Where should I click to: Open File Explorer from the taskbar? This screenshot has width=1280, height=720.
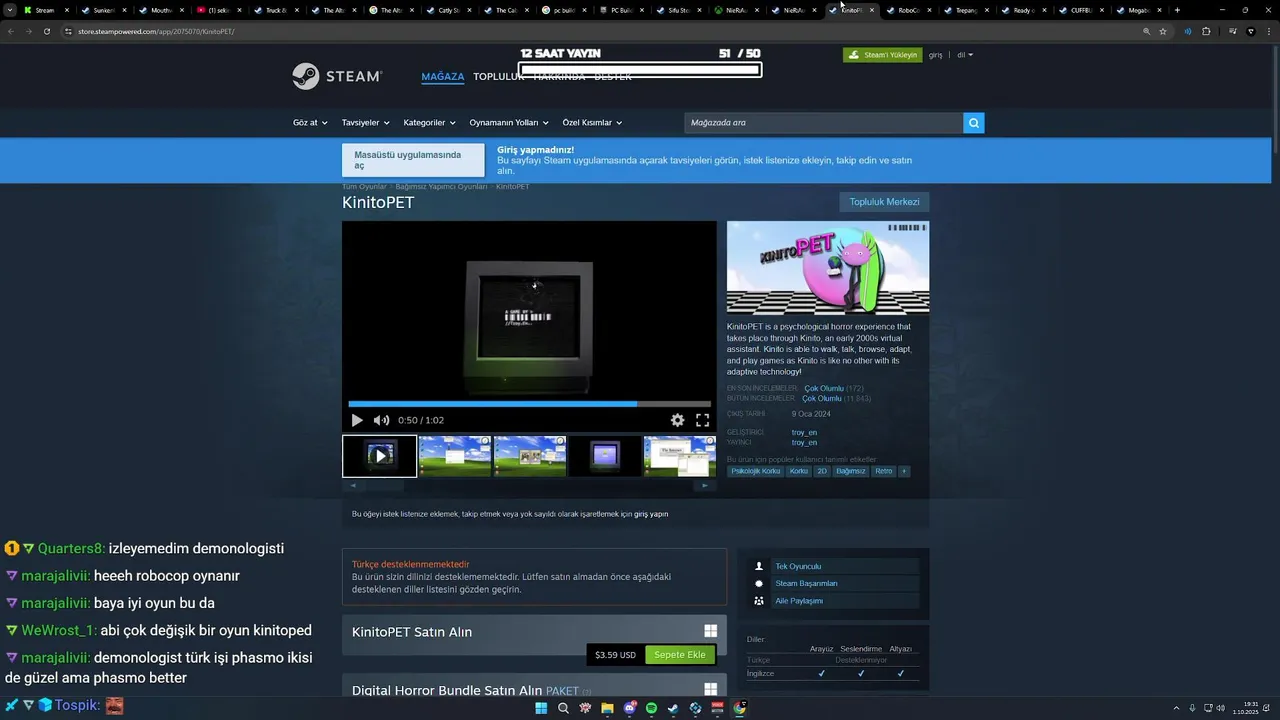click(607, 708)
